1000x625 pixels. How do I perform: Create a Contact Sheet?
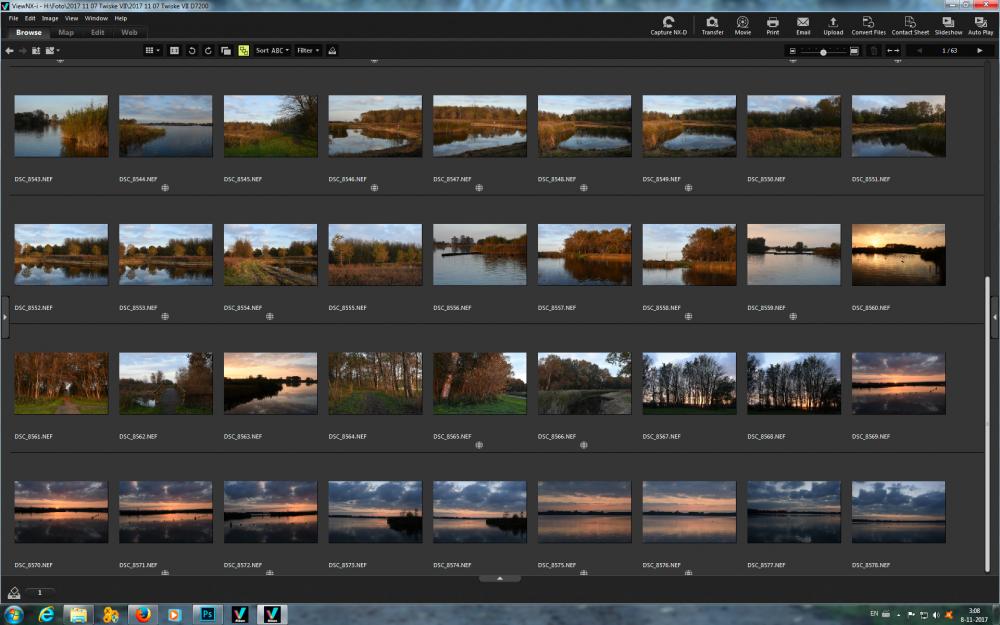[x=910, y=26]
